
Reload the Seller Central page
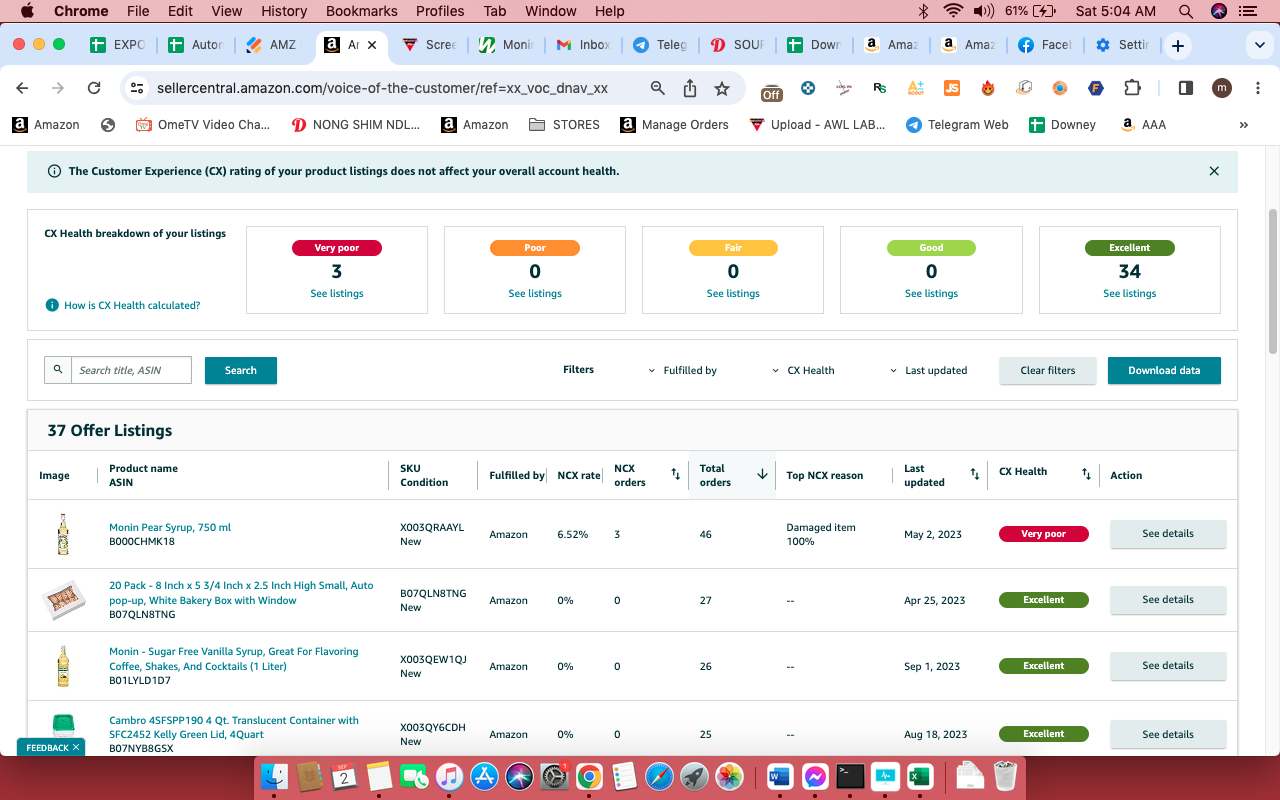point(94,88)
